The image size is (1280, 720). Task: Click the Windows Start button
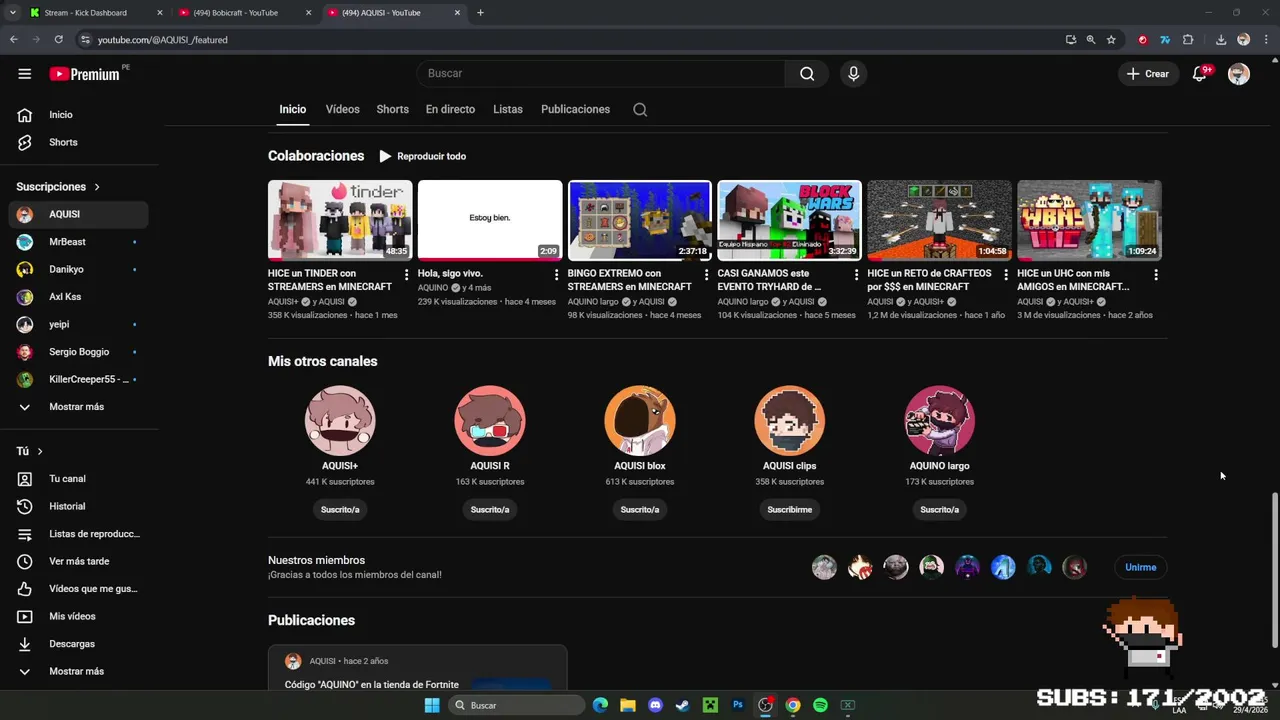click(x=432, y=705)
